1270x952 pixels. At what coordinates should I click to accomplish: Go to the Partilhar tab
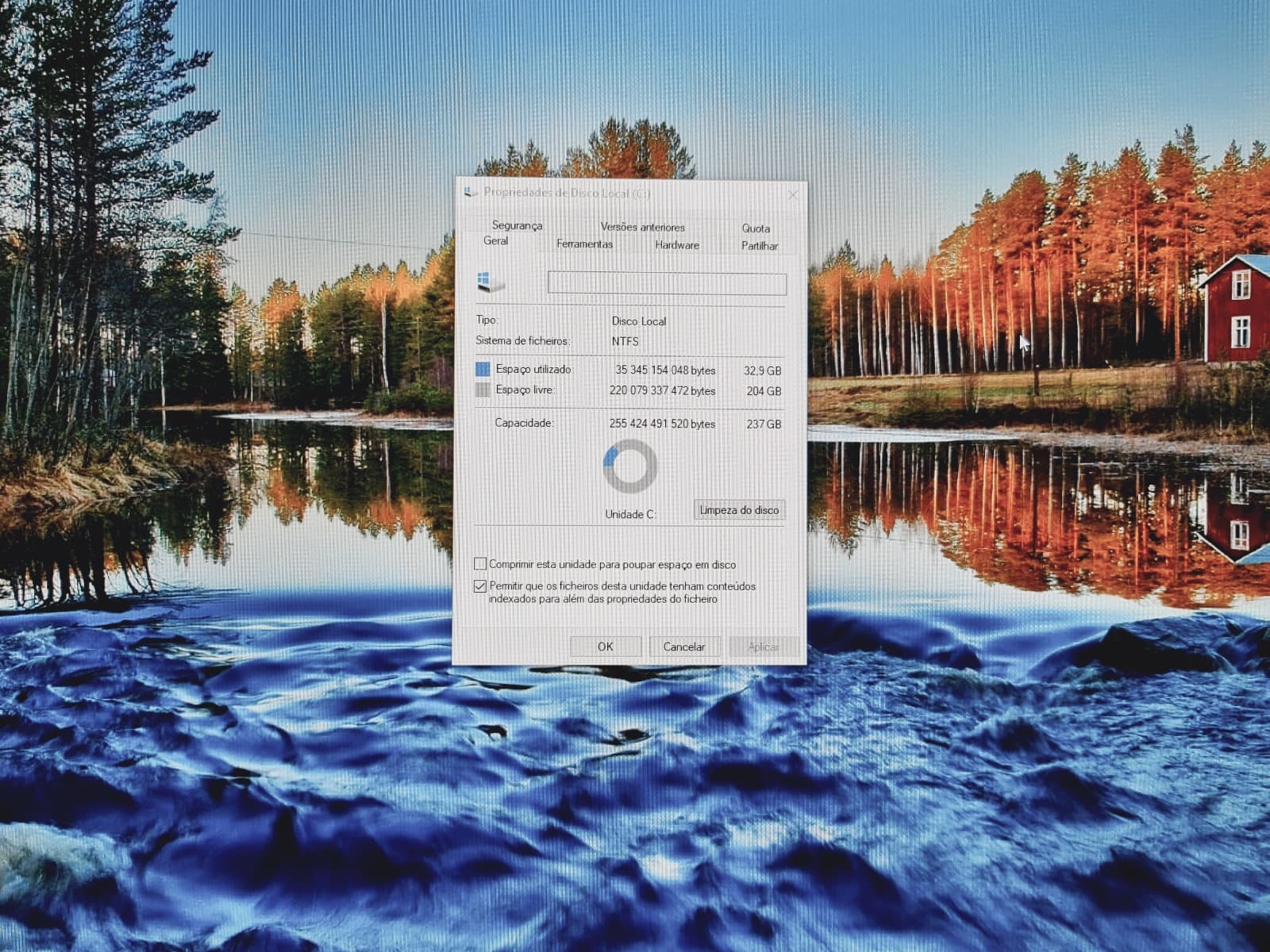coord(760,246)
